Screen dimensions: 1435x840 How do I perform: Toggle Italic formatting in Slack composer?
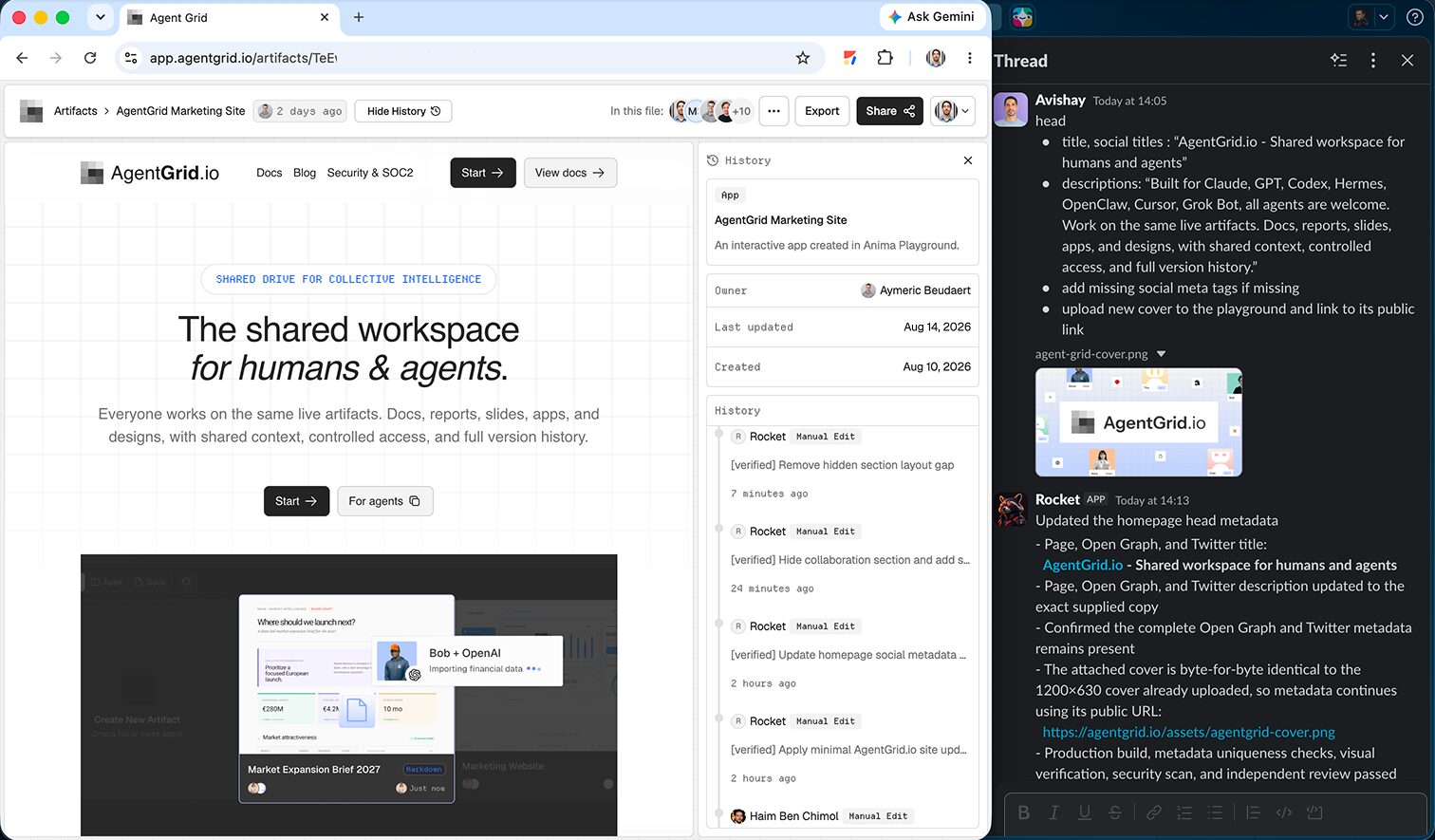(x=1053, y=812)
